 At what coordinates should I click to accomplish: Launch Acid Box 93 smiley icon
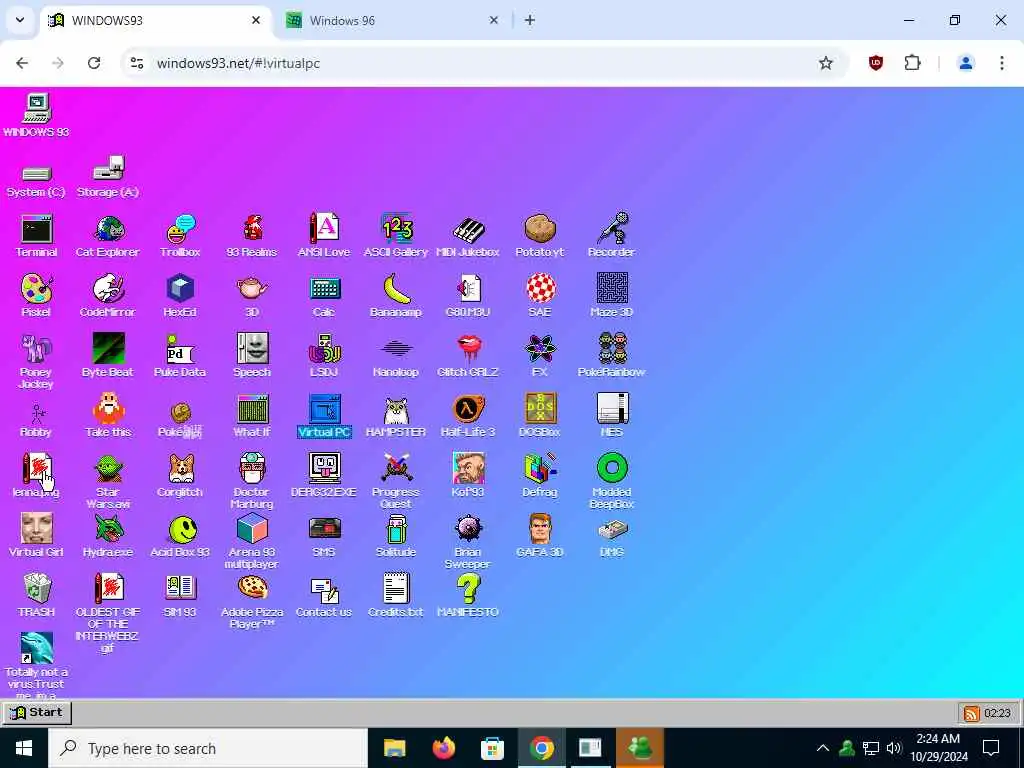click(180, 536)
